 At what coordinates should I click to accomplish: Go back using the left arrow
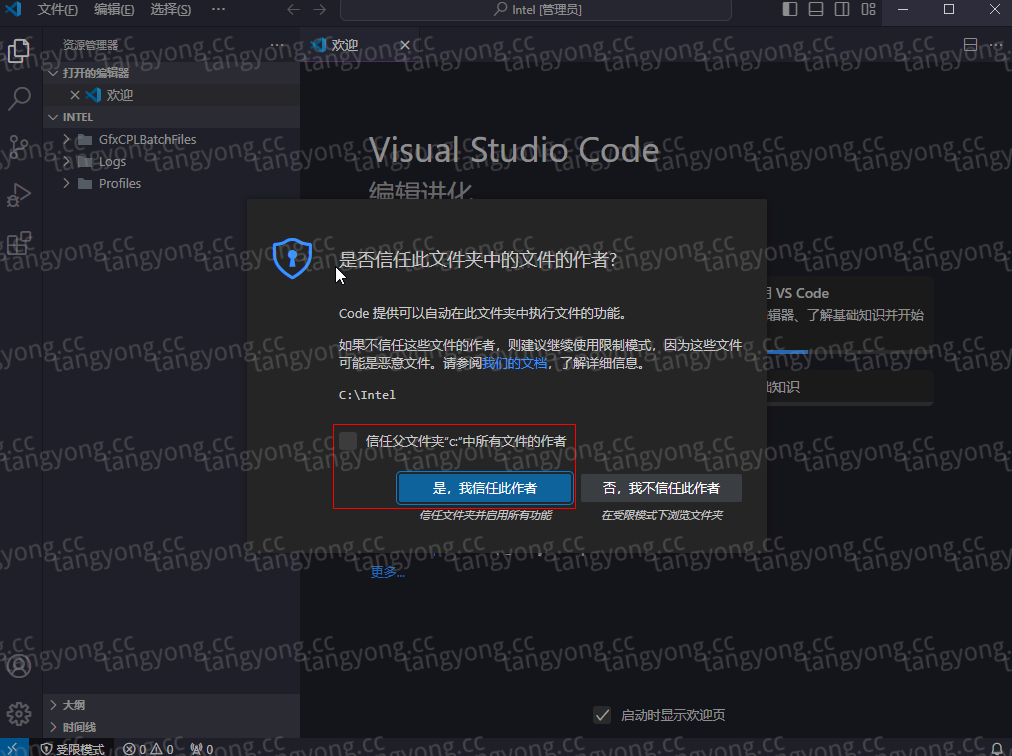pos(294,10)
